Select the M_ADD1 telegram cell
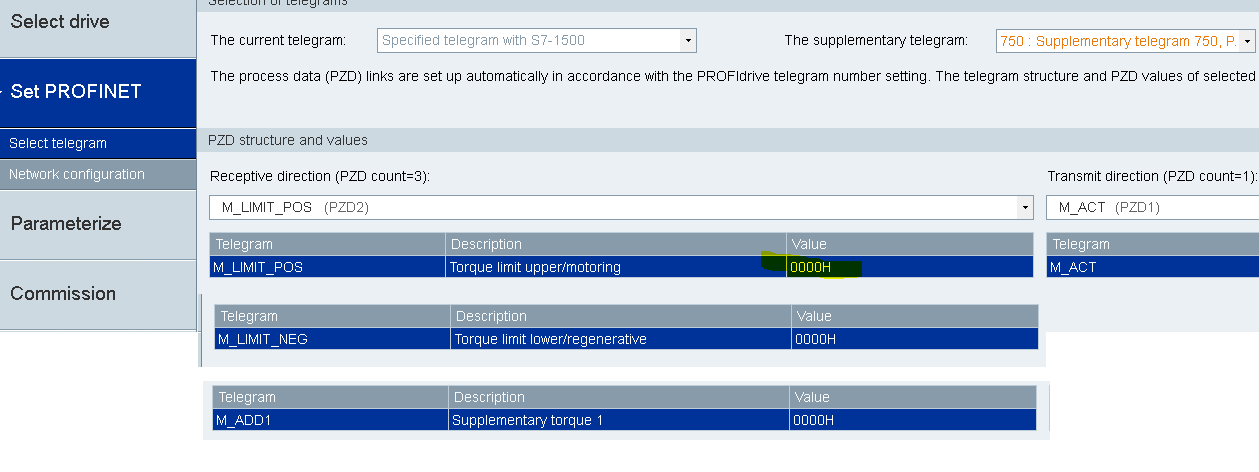 [x=330, y=420]
